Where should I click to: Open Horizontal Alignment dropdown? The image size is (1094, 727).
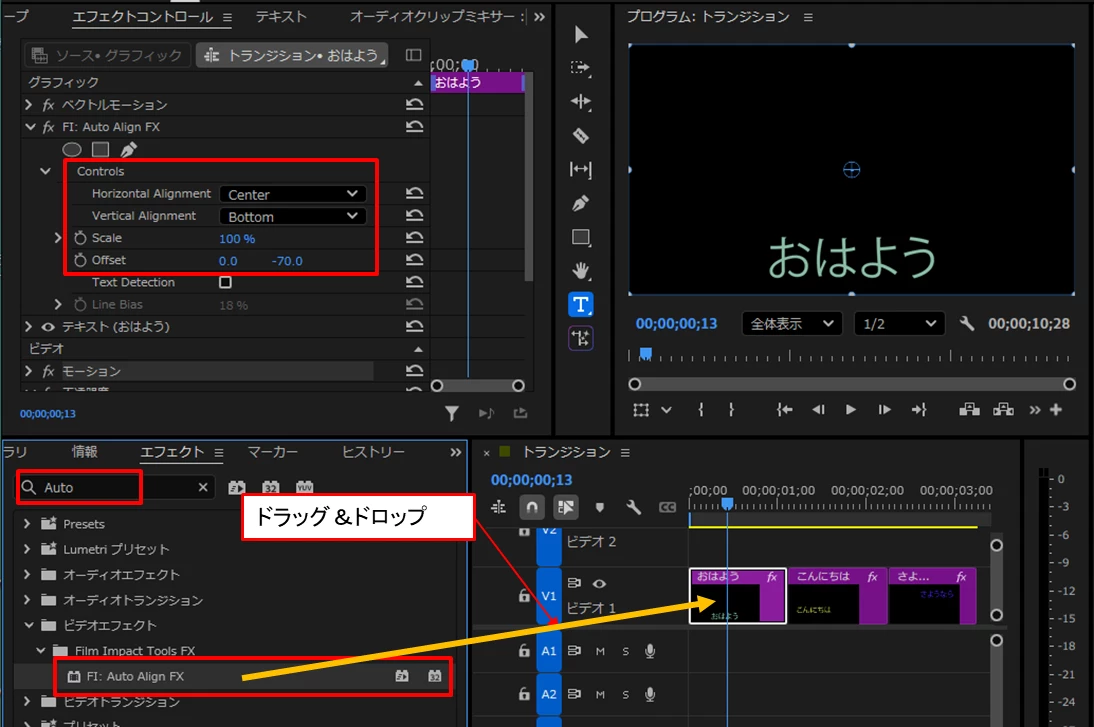click(x=292, y=194)
